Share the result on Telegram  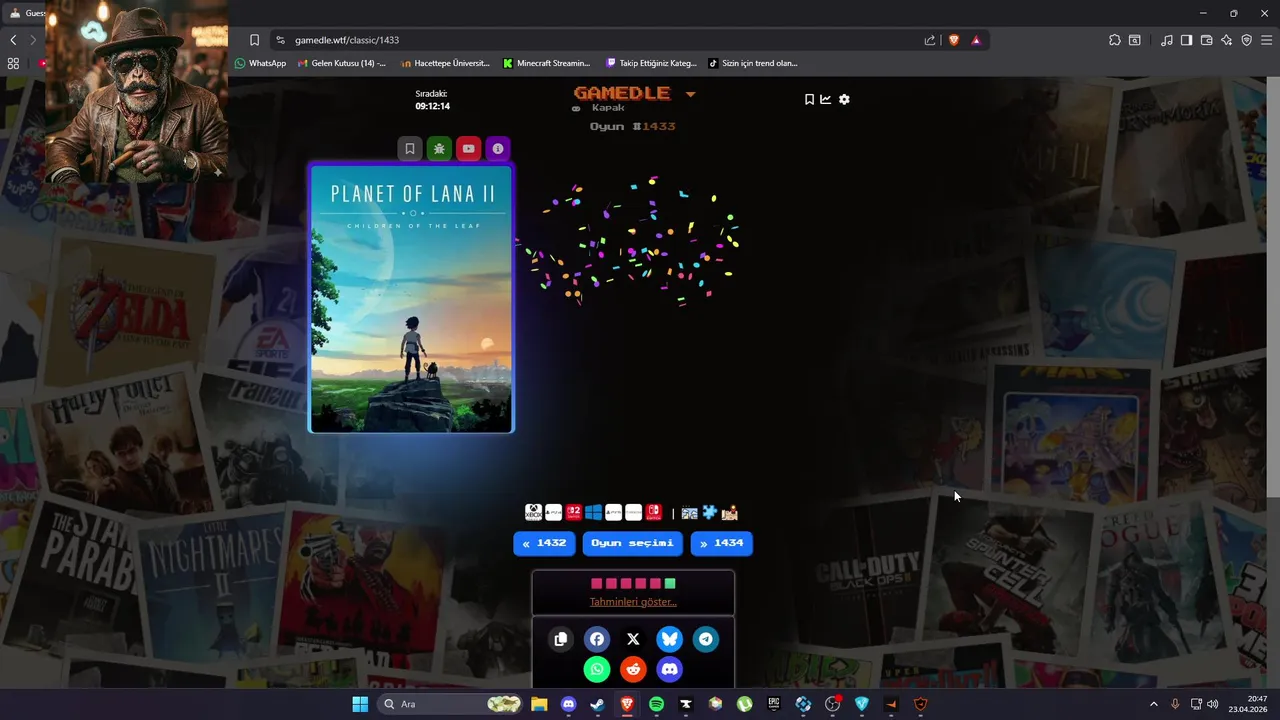(706, 639)
